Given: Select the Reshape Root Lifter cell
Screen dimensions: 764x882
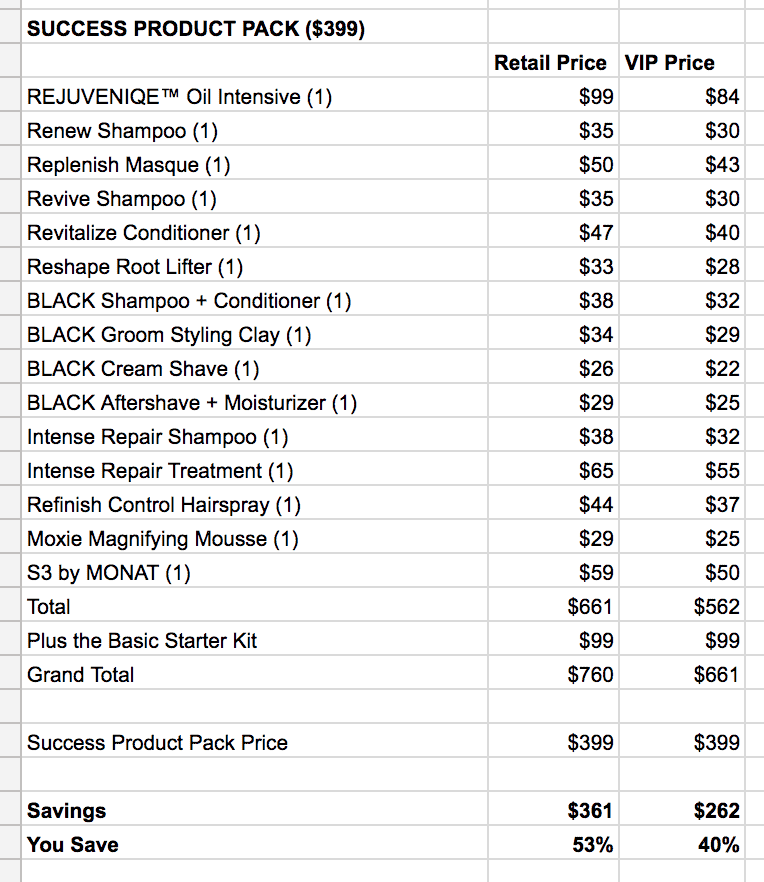Looking at the screenshot, I should click(135, 267).
